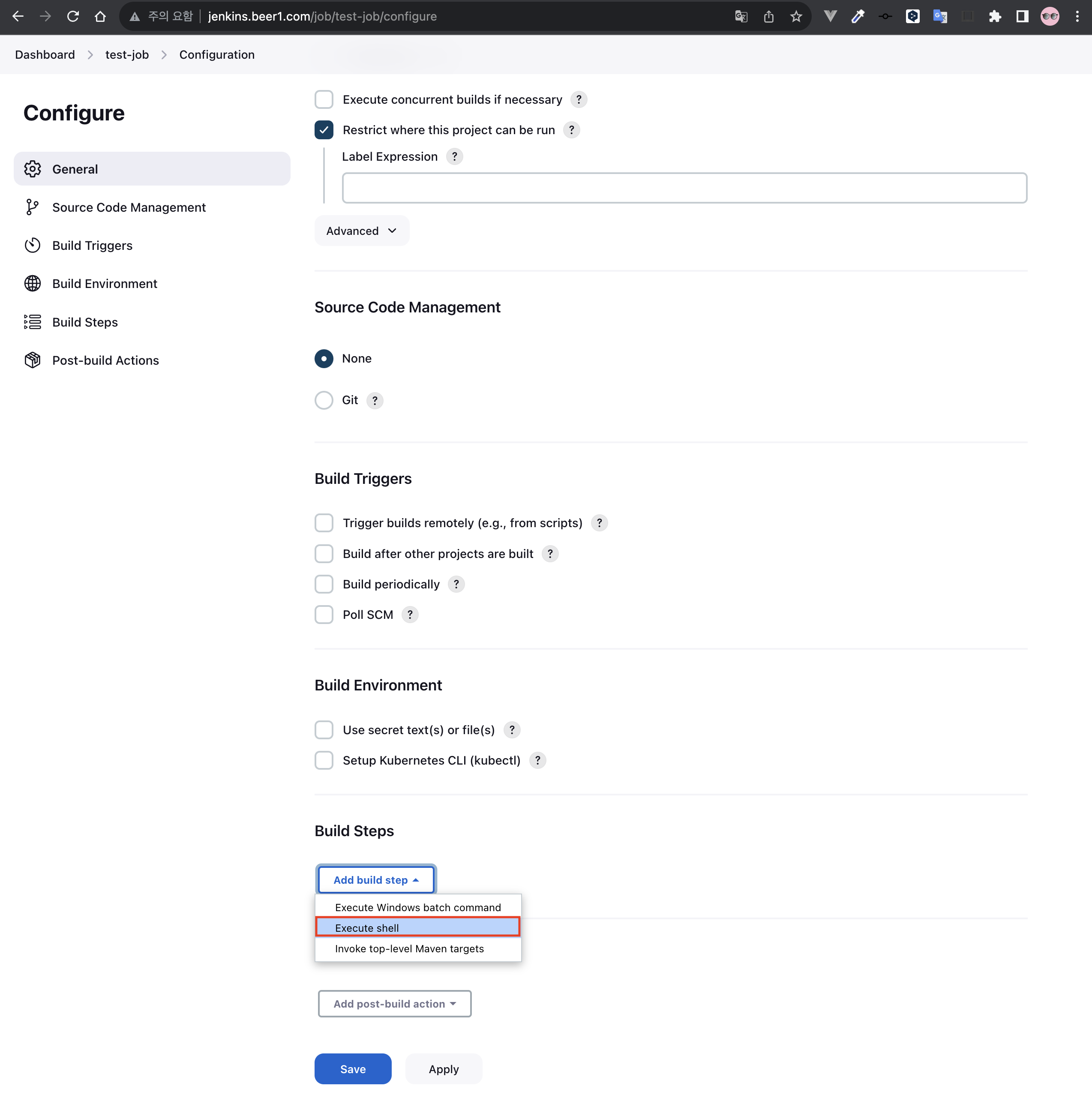Choose Execute shell from the menu
This screenshot has height=1104, width=1092.
coord(418,928)
